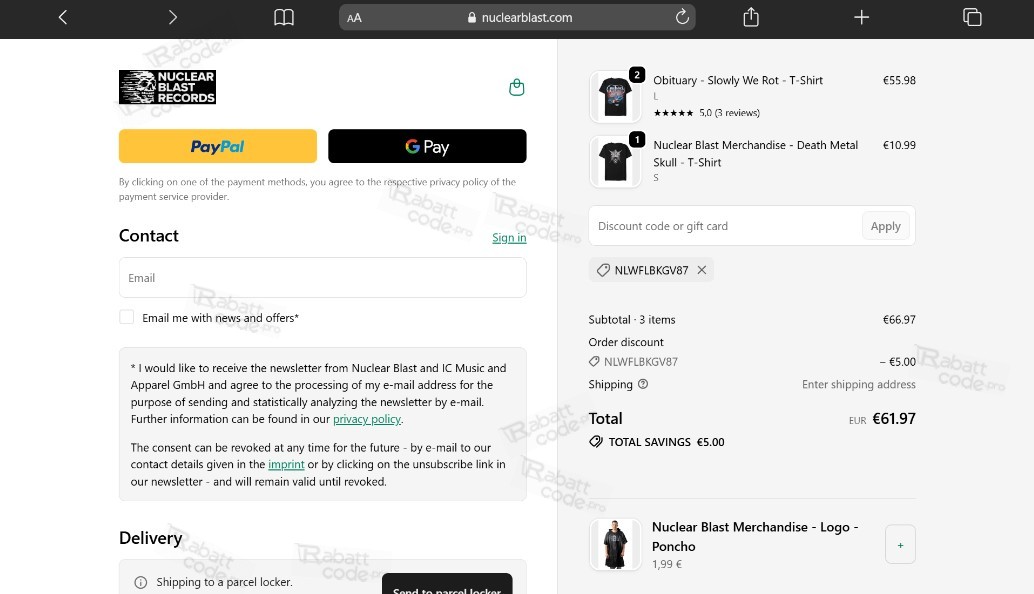Click the TOTAL SAVINGS tag icon
1034x594 pixels.
[595, 442]
